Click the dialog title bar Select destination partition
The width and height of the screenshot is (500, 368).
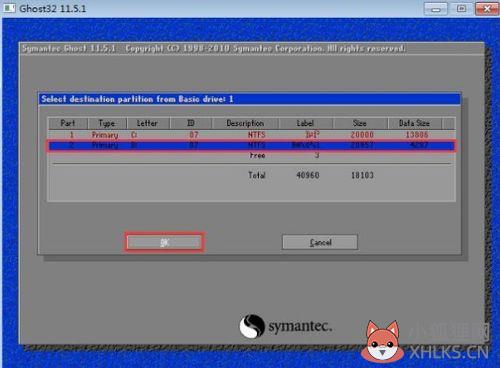click(x=249, y=99)
